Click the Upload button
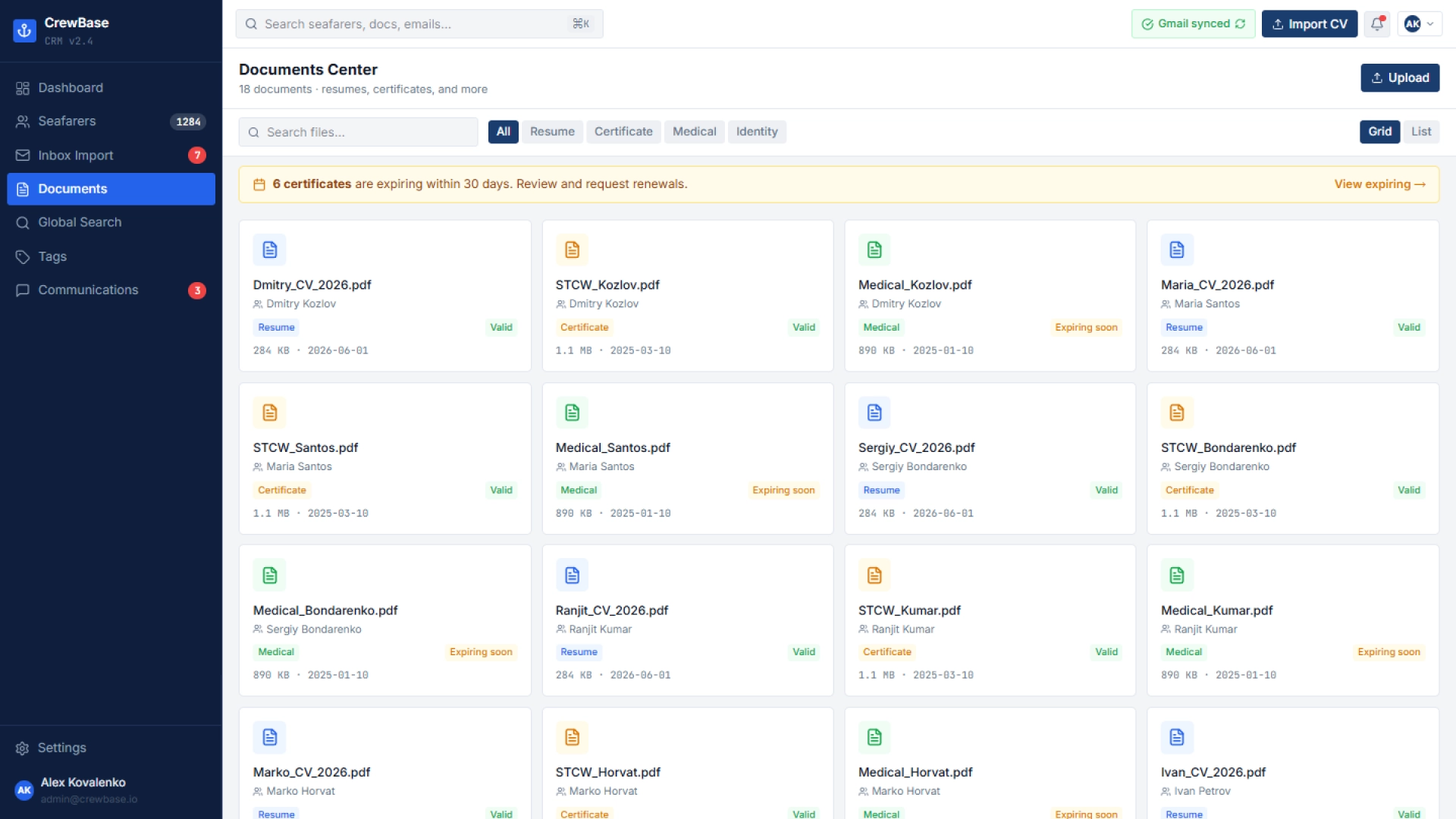 (1400, 78)
